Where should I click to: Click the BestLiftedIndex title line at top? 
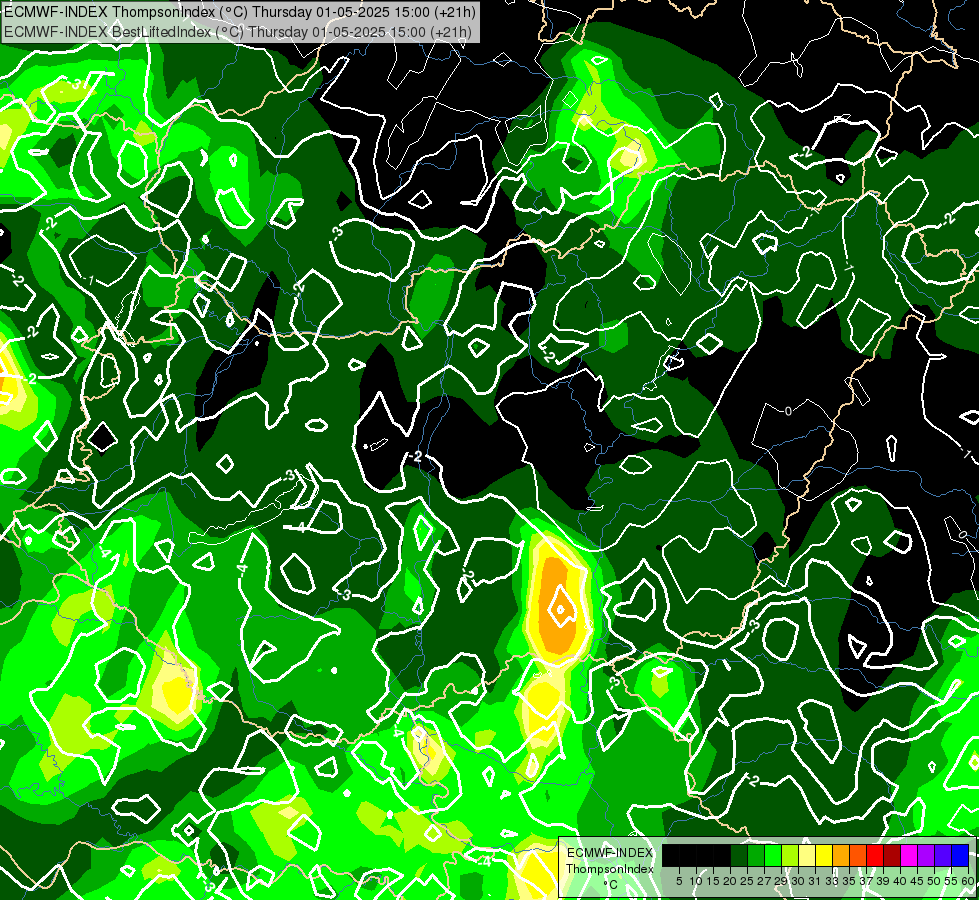238,32
